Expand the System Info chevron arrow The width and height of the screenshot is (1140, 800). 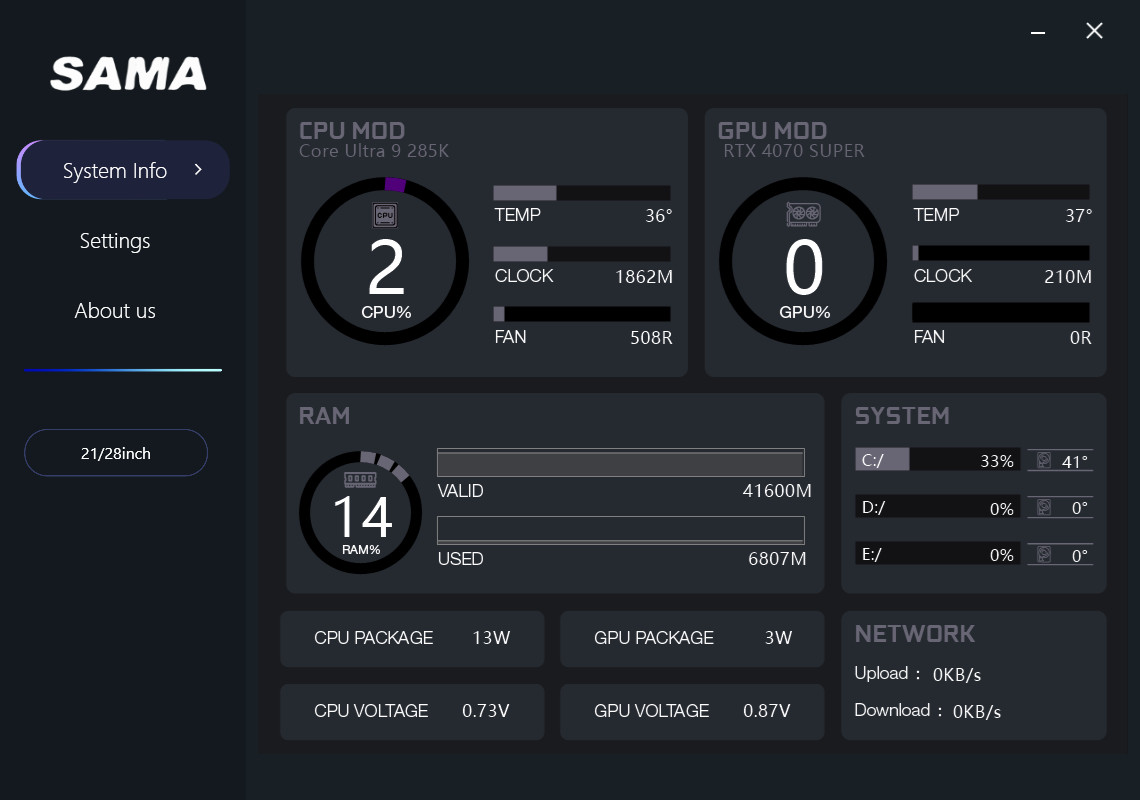click(198, 170)
